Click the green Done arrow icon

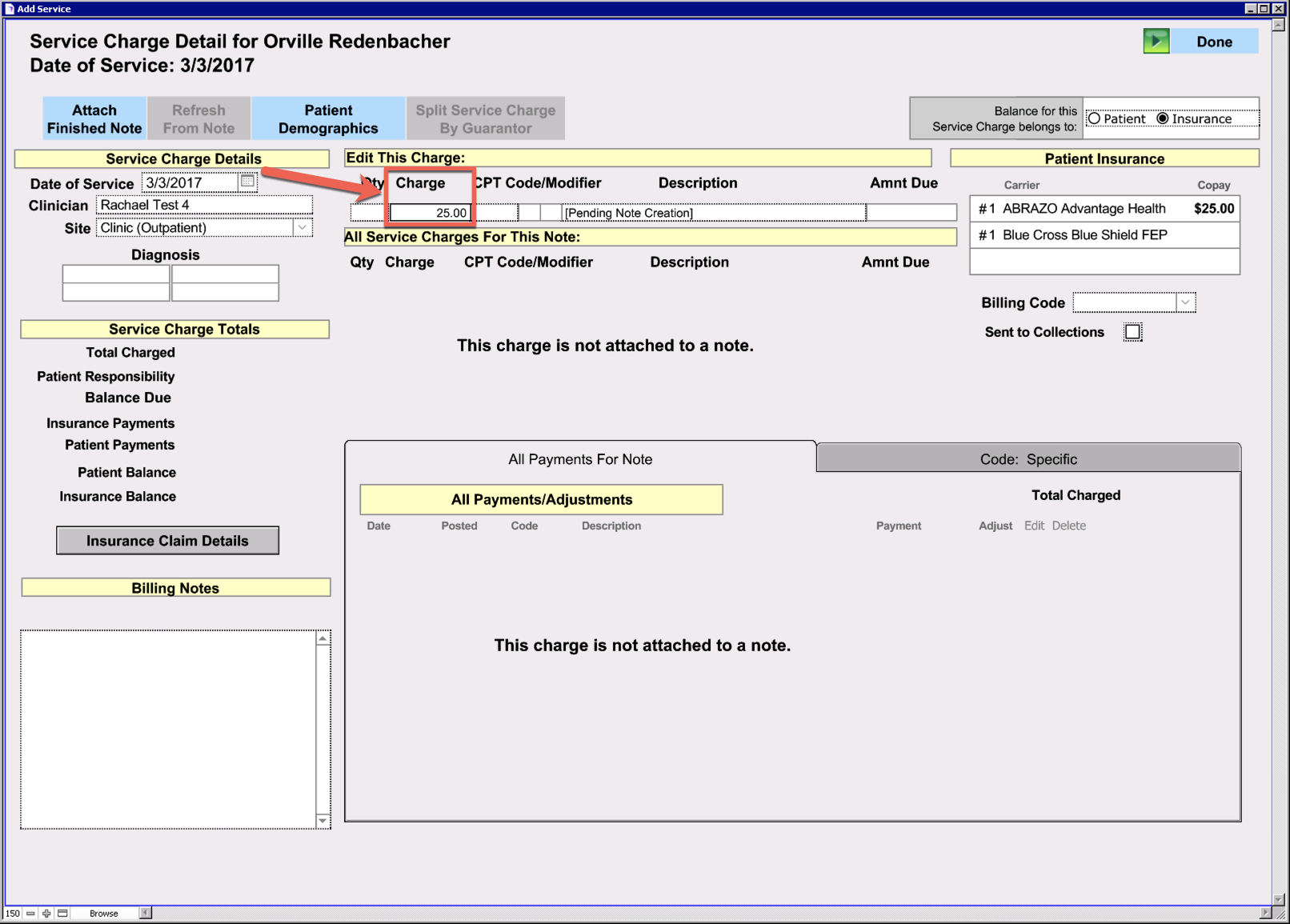1156,42
